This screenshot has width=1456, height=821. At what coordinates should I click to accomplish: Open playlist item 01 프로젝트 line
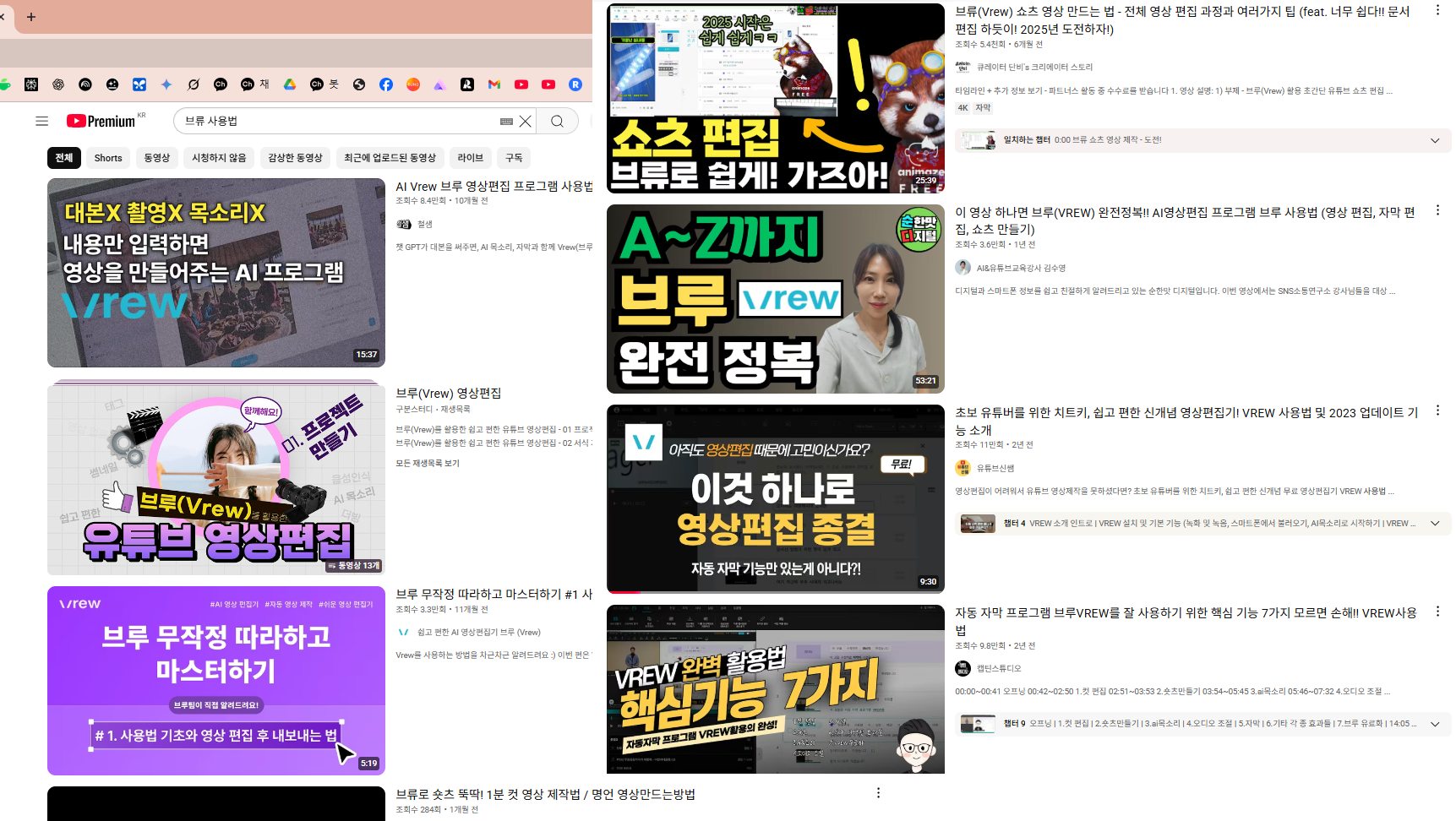[494, 429]
